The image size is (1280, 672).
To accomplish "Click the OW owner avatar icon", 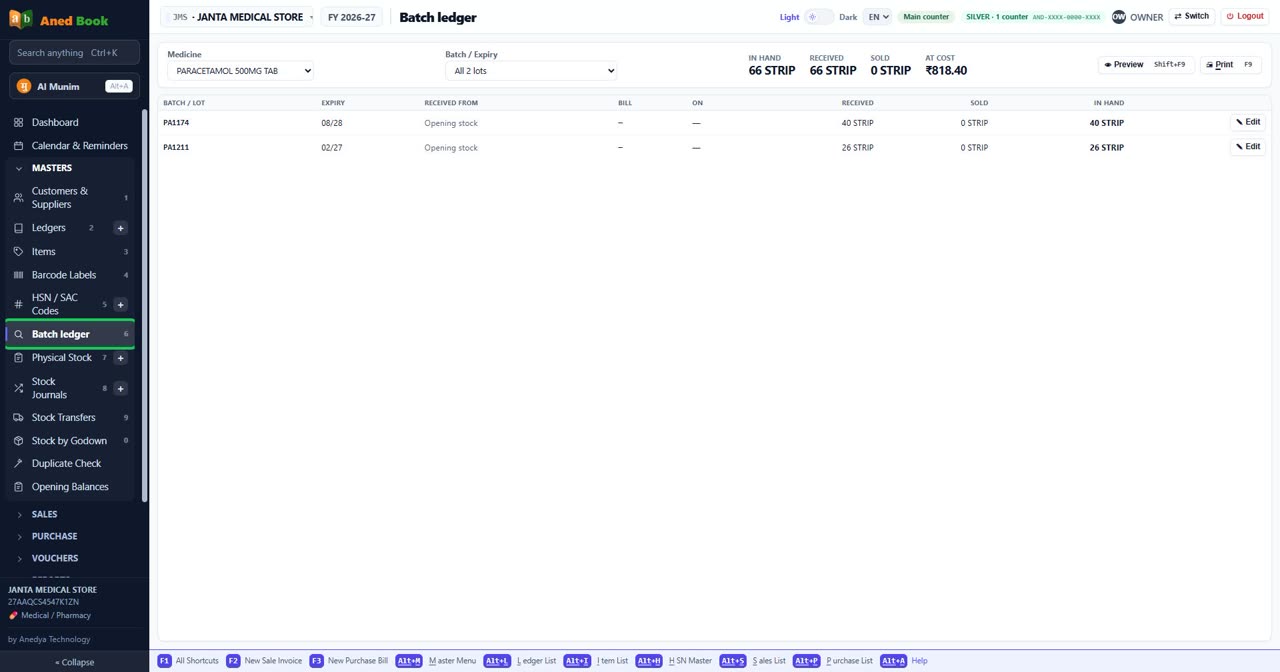I will coord(1119,17).
